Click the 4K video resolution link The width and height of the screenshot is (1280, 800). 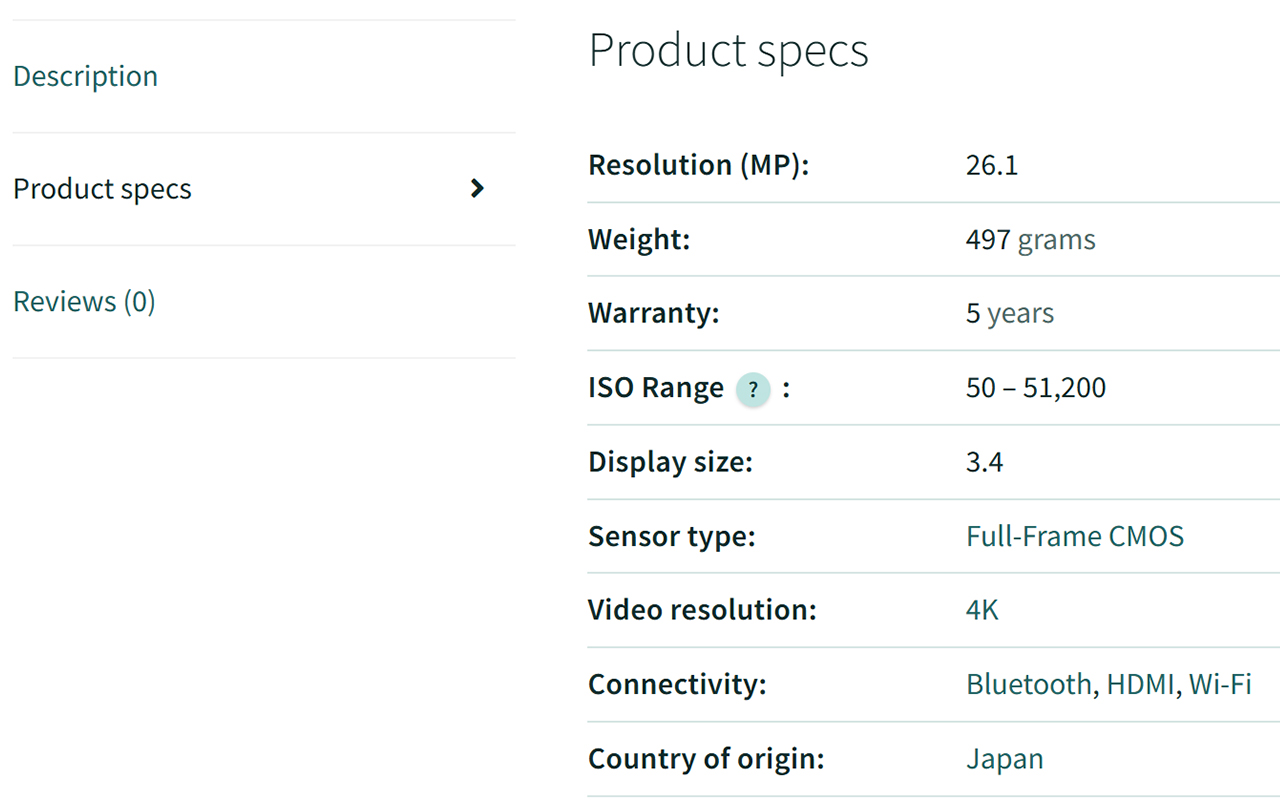point(981,610)
